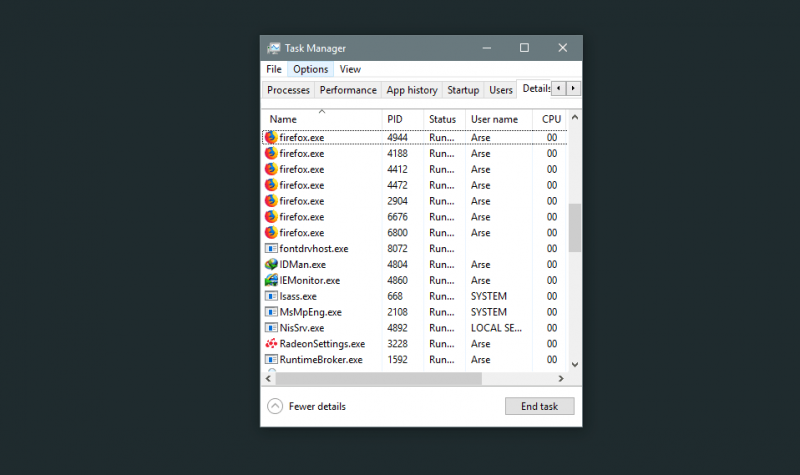Image resolution: width=800 pixels, height=475 pixels.
Task: Click the MsMpEng.exe process icon
Action: click(x=271, y=312)
